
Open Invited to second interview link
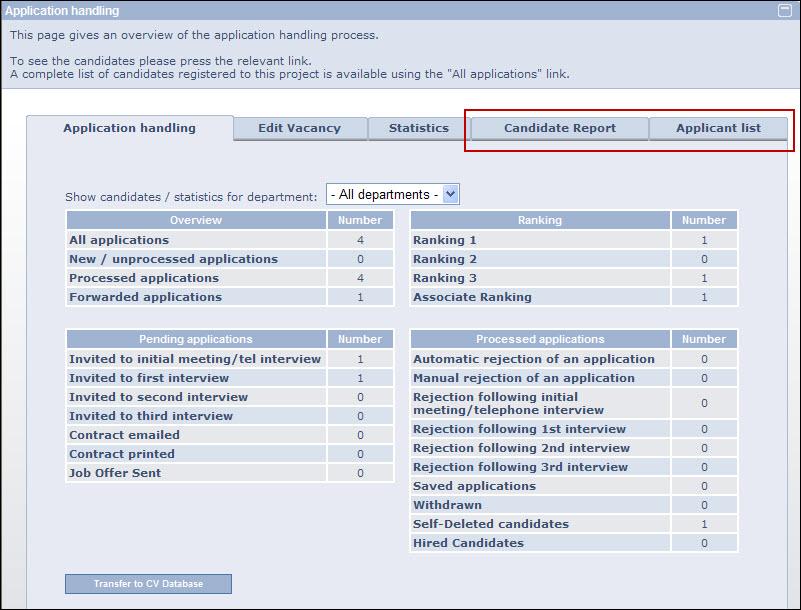(158, 397)
